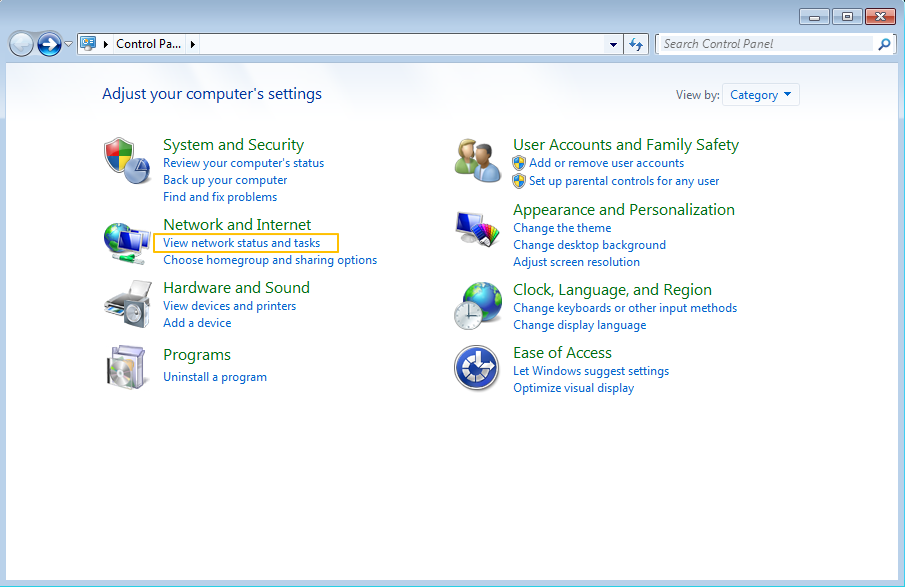905x587 pixels.
Task: Open the Network and Internet globe icon
Action: point(126,242)
